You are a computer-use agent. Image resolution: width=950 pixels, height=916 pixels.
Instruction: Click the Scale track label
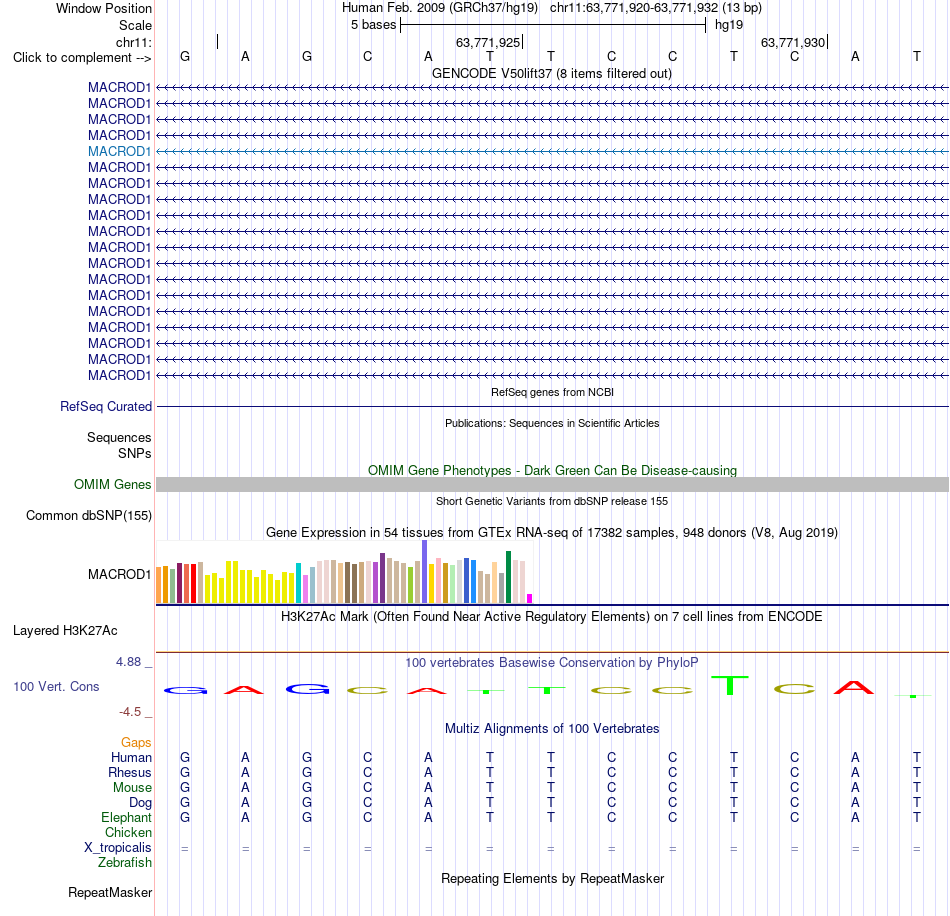(135, 25)
